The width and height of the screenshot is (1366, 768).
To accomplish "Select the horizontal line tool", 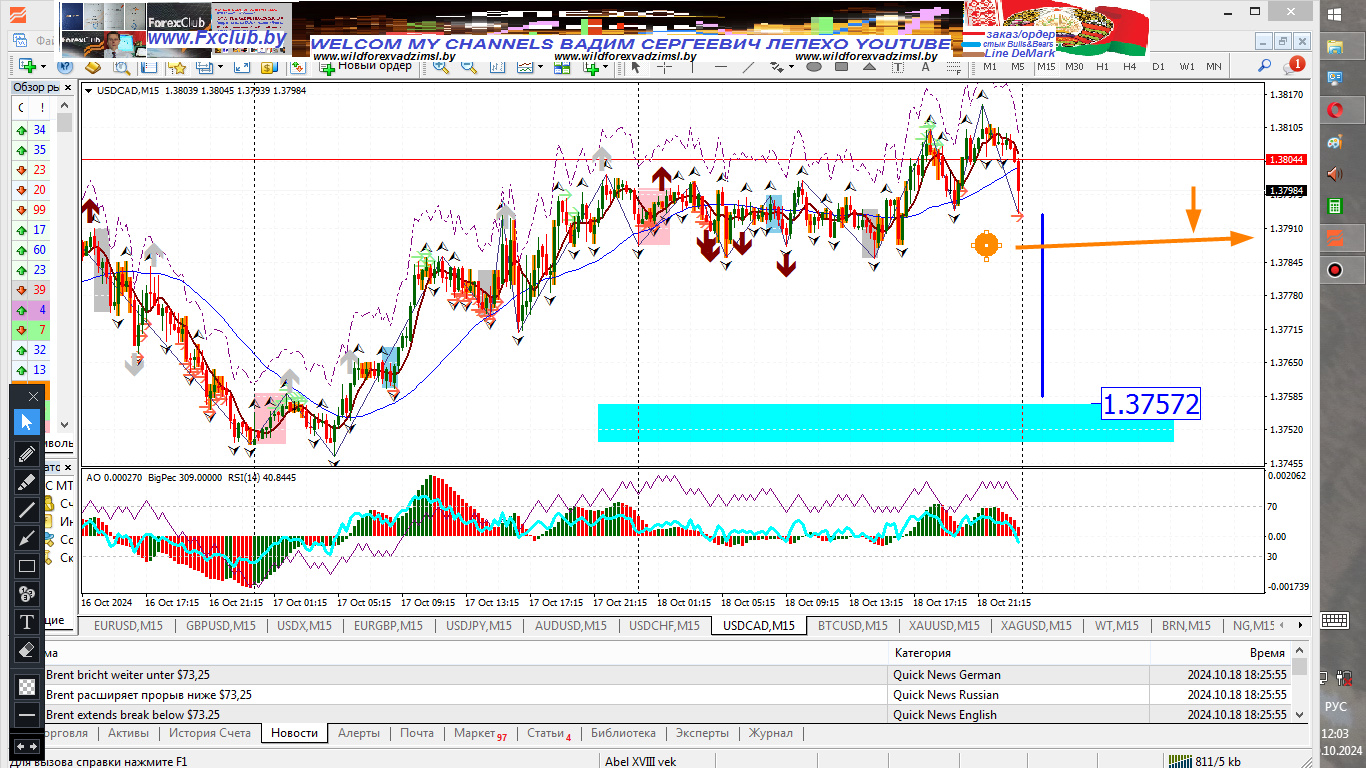I will coord(721,67).
